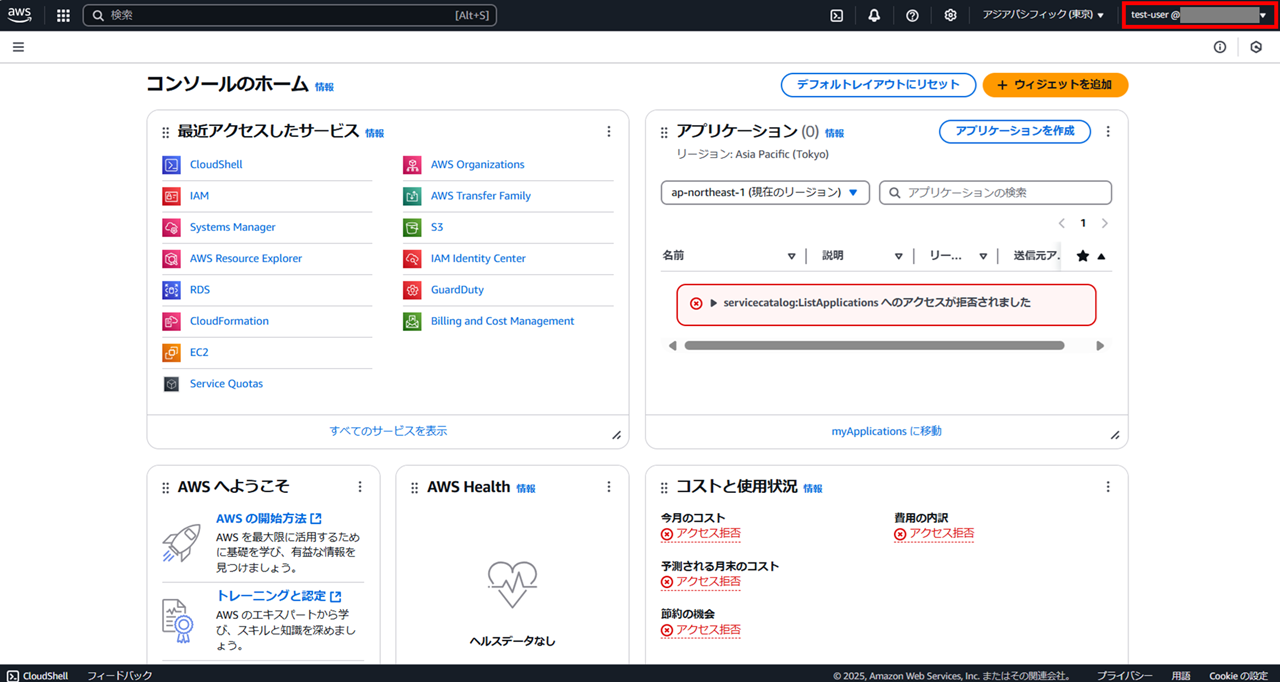Open the services grid menu icon
The width and height of the screenshot is (1280, 682).
point(63,15)
